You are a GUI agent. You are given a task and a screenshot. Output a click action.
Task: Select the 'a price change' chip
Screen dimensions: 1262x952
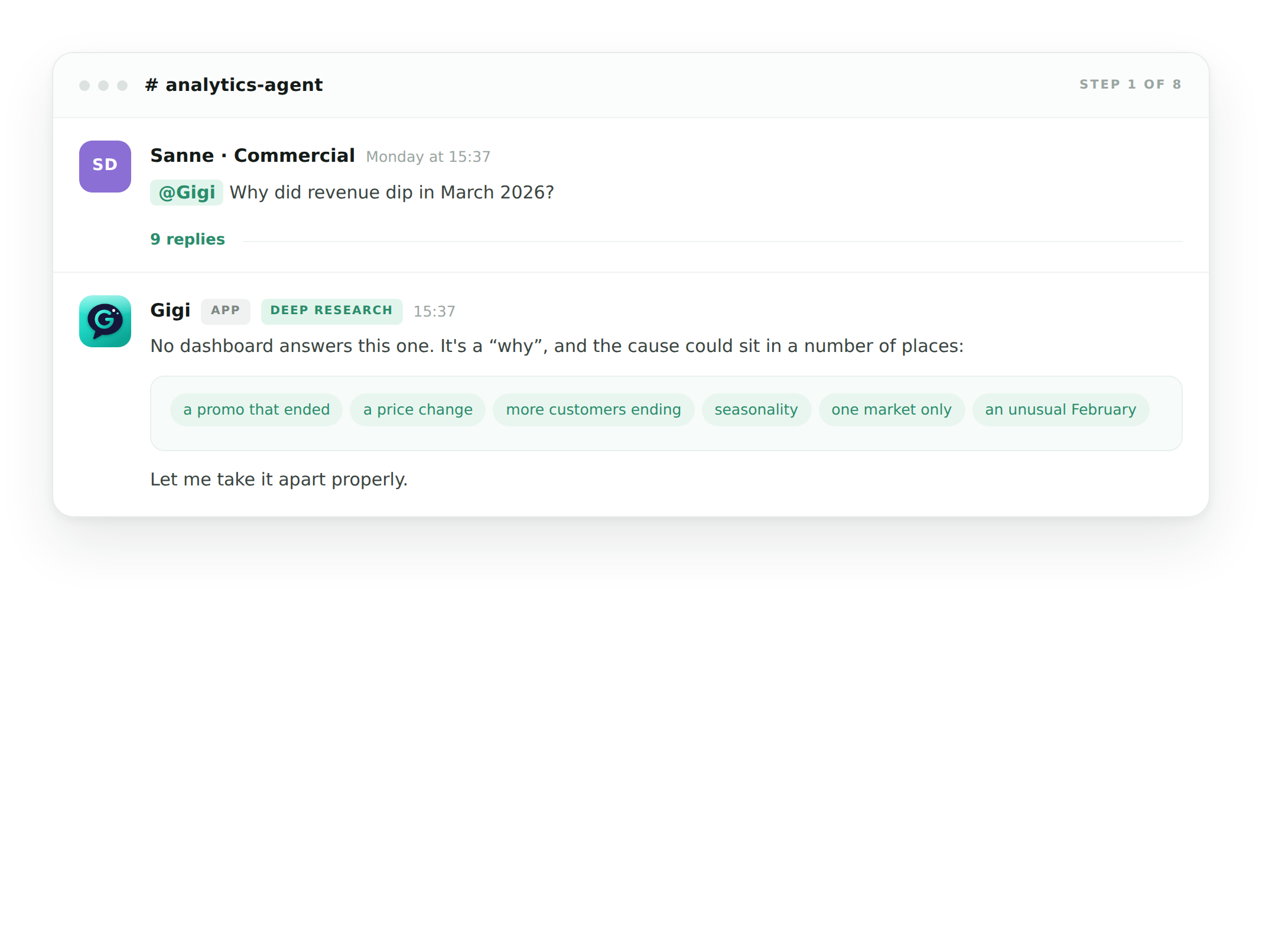coord(418,409)
